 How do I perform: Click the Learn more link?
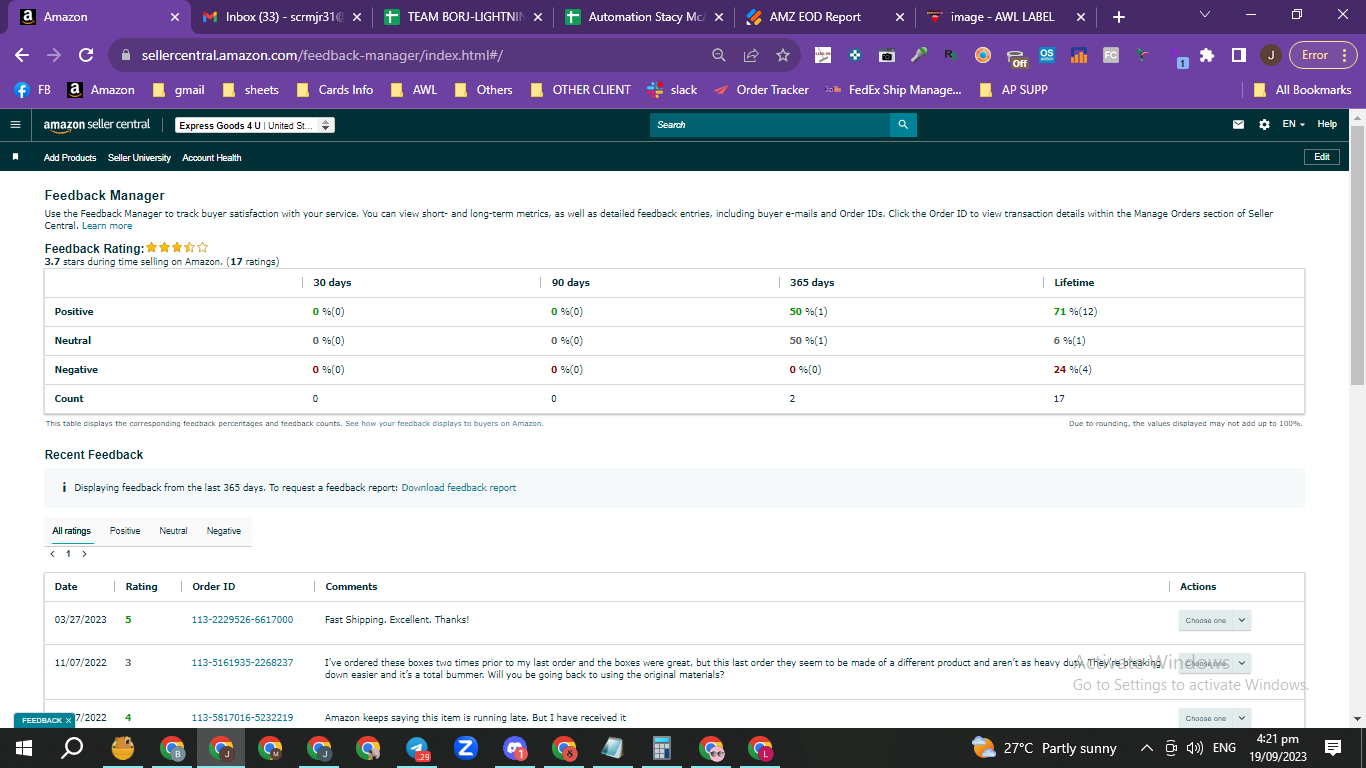(x=107, y=226)
